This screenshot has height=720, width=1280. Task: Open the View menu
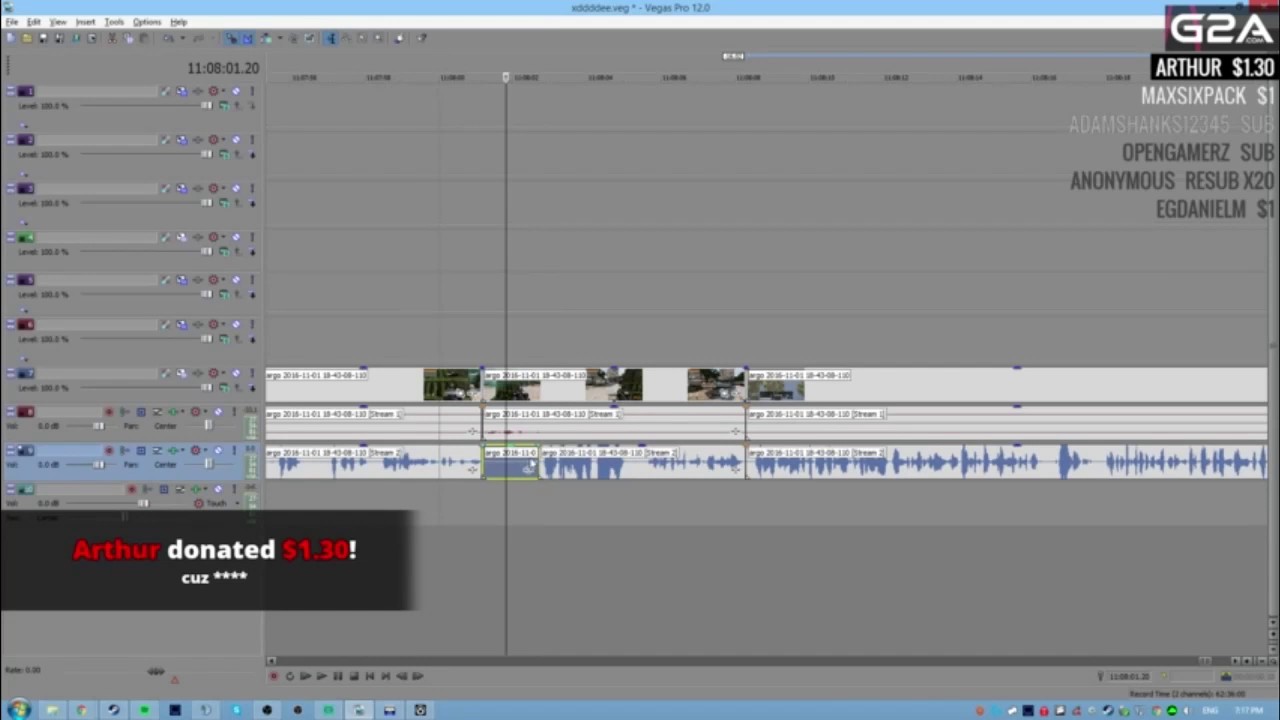click(58, 22)
